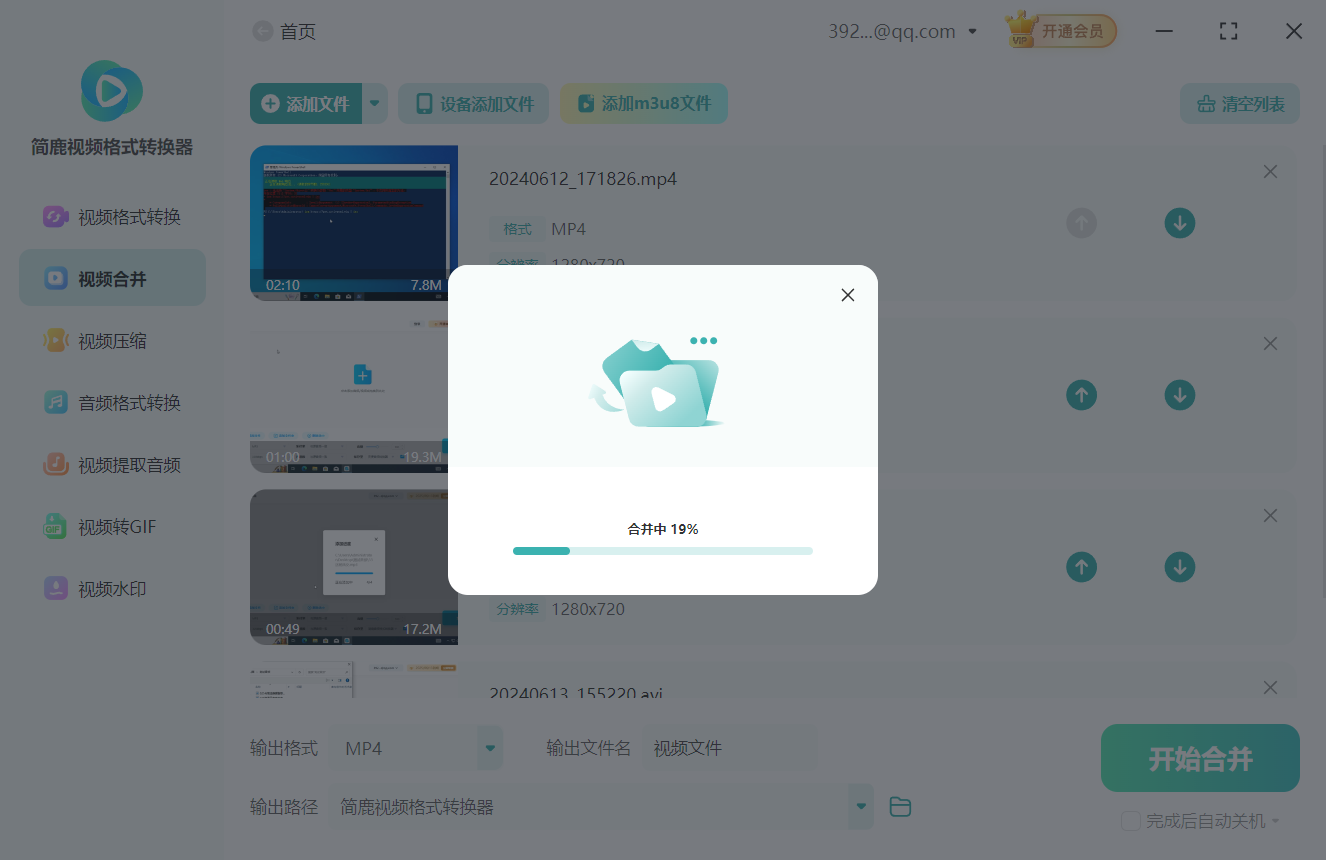
Task: Open the 添加文件 extra options dropdown
Action: [375, 103]
